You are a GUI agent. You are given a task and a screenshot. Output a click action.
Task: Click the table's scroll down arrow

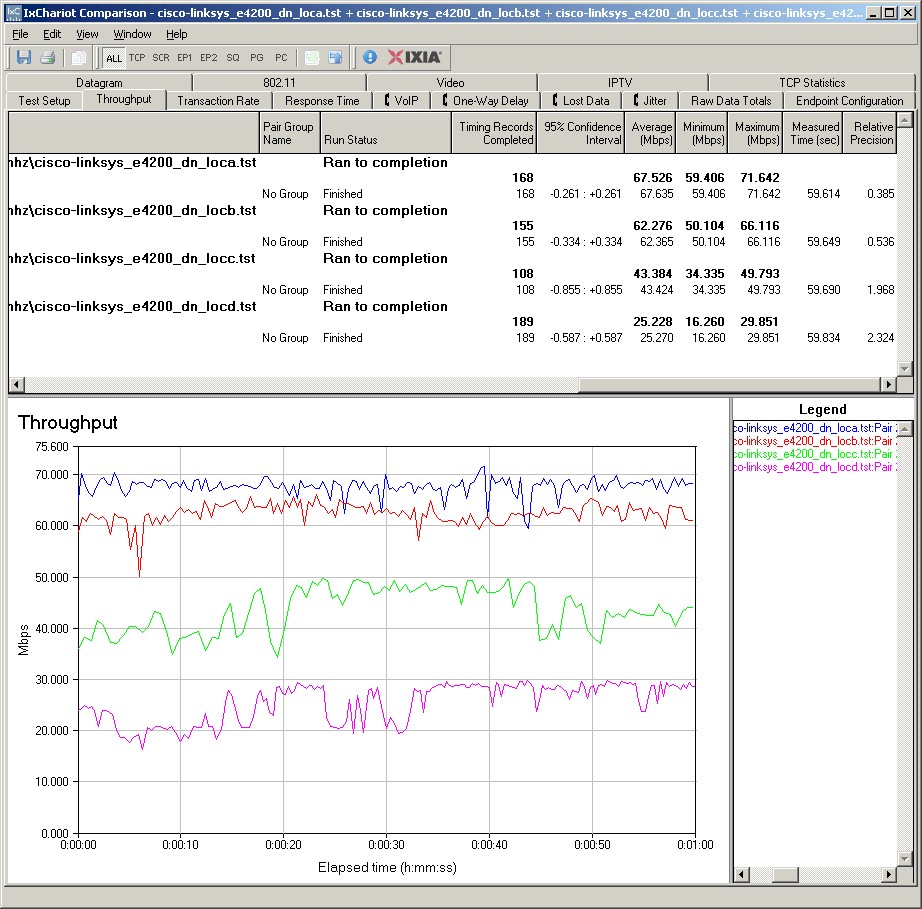click(x=905, y=369)
